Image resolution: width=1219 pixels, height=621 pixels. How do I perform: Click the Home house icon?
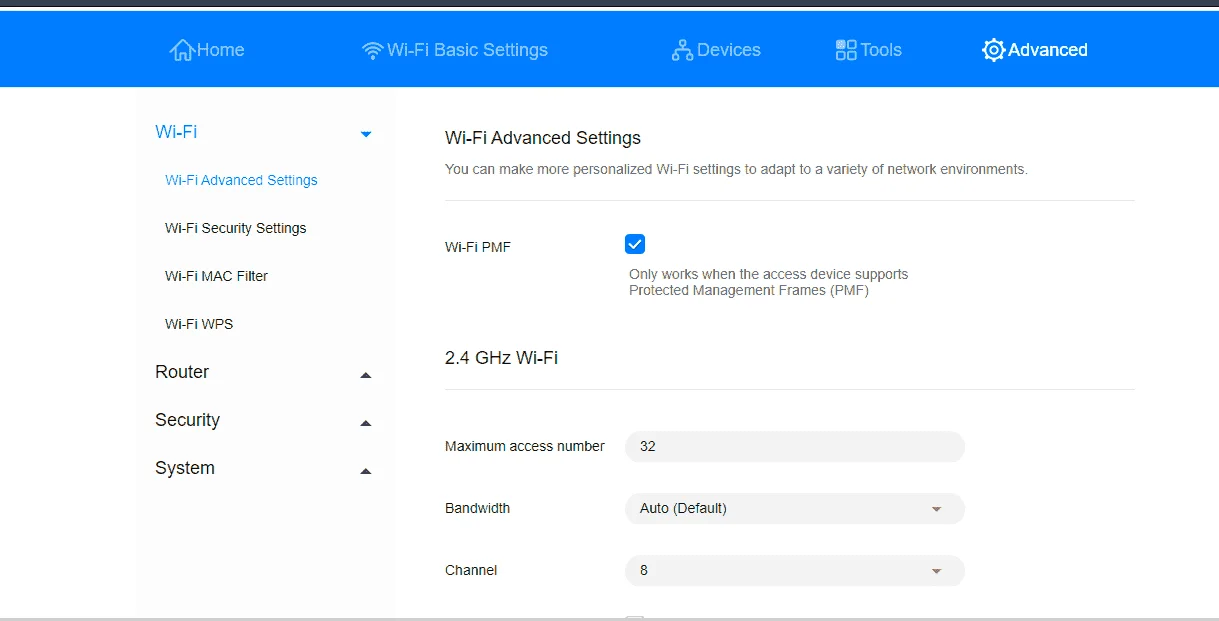click(x=182, y=50)
